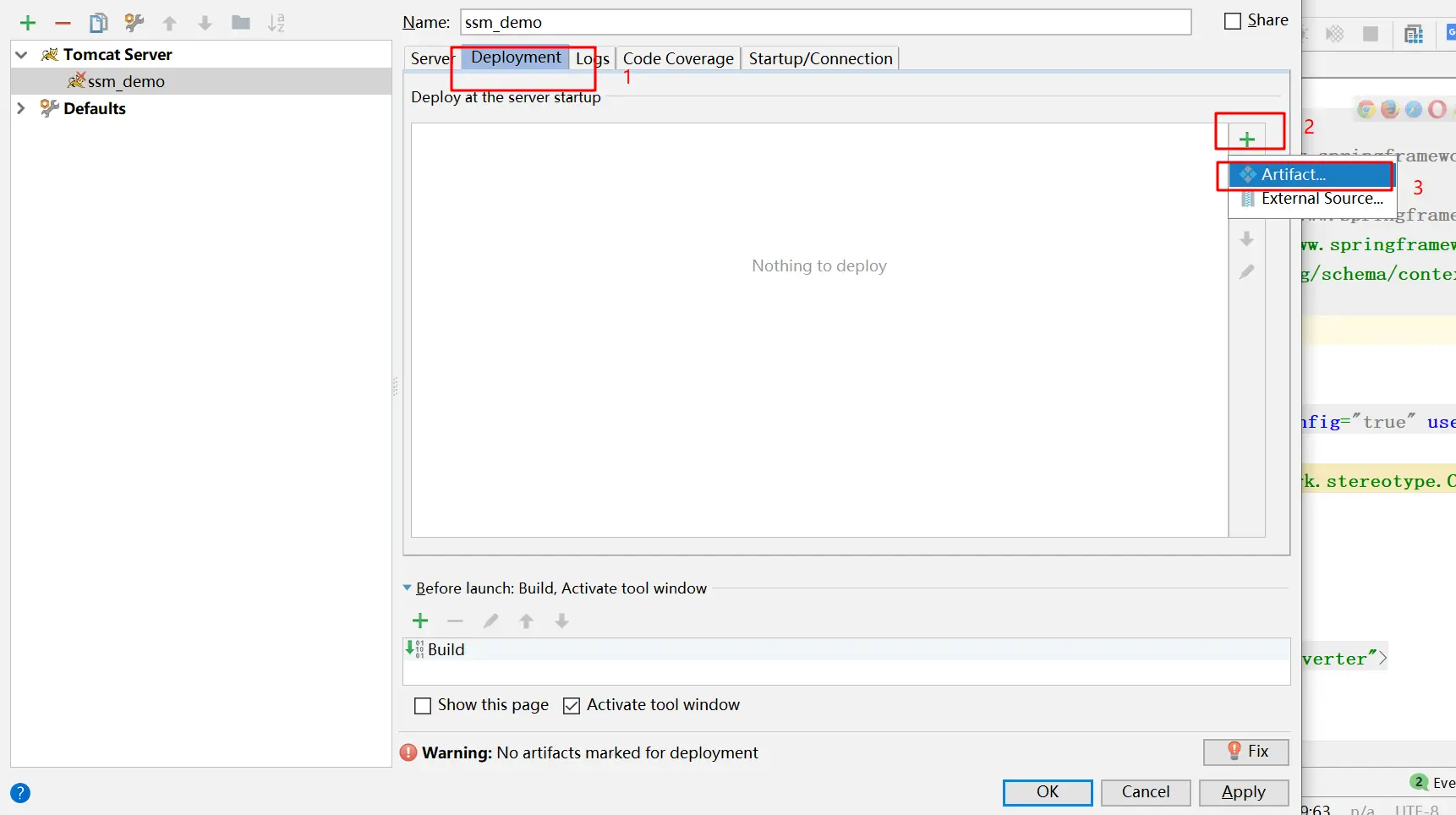The width and height of the screenshot is (1456, 815).
Task: Edit selected before launch task
Action: [490, 621]
